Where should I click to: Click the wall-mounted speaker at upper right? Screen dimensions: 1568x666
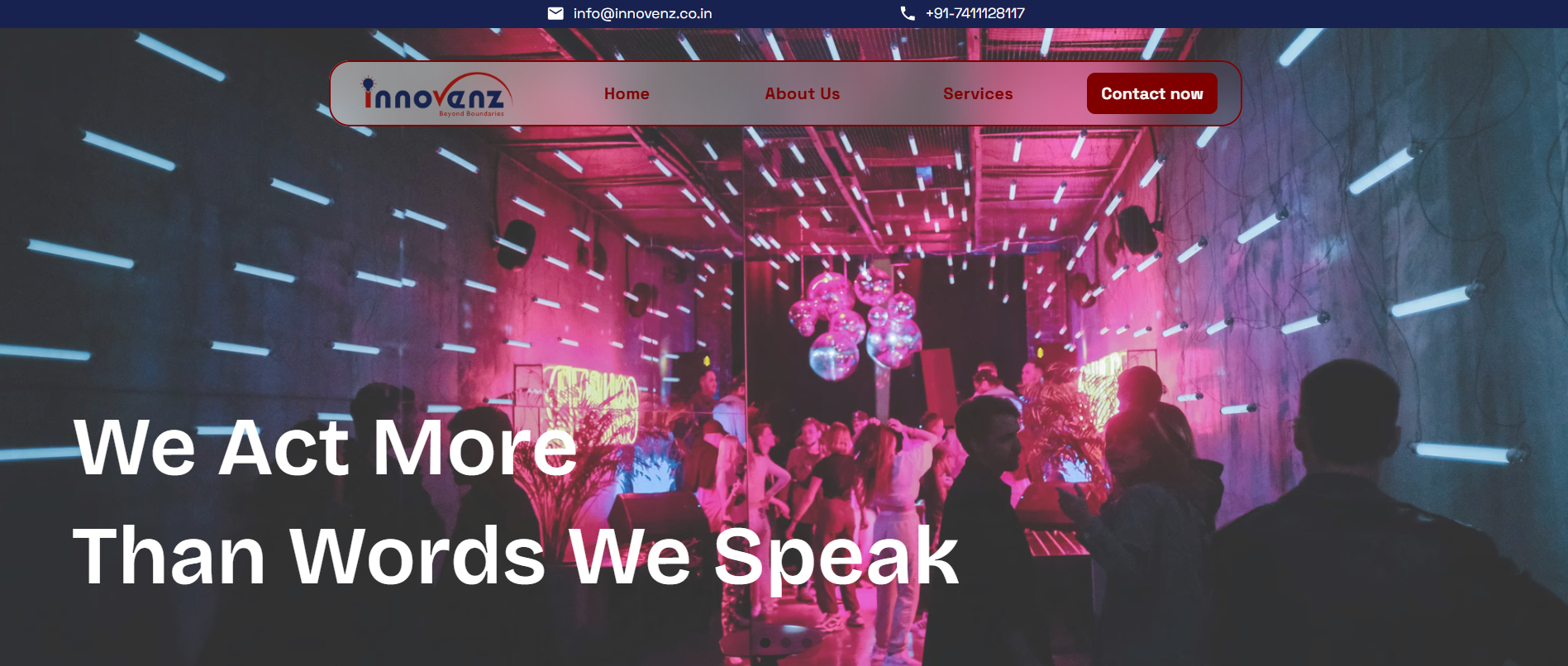click(x=1136, y=229)
